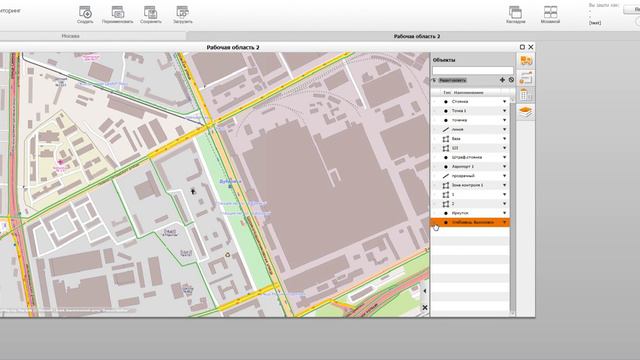Open dropdown arrow for Зона контроля 1 row

(504, 185)
